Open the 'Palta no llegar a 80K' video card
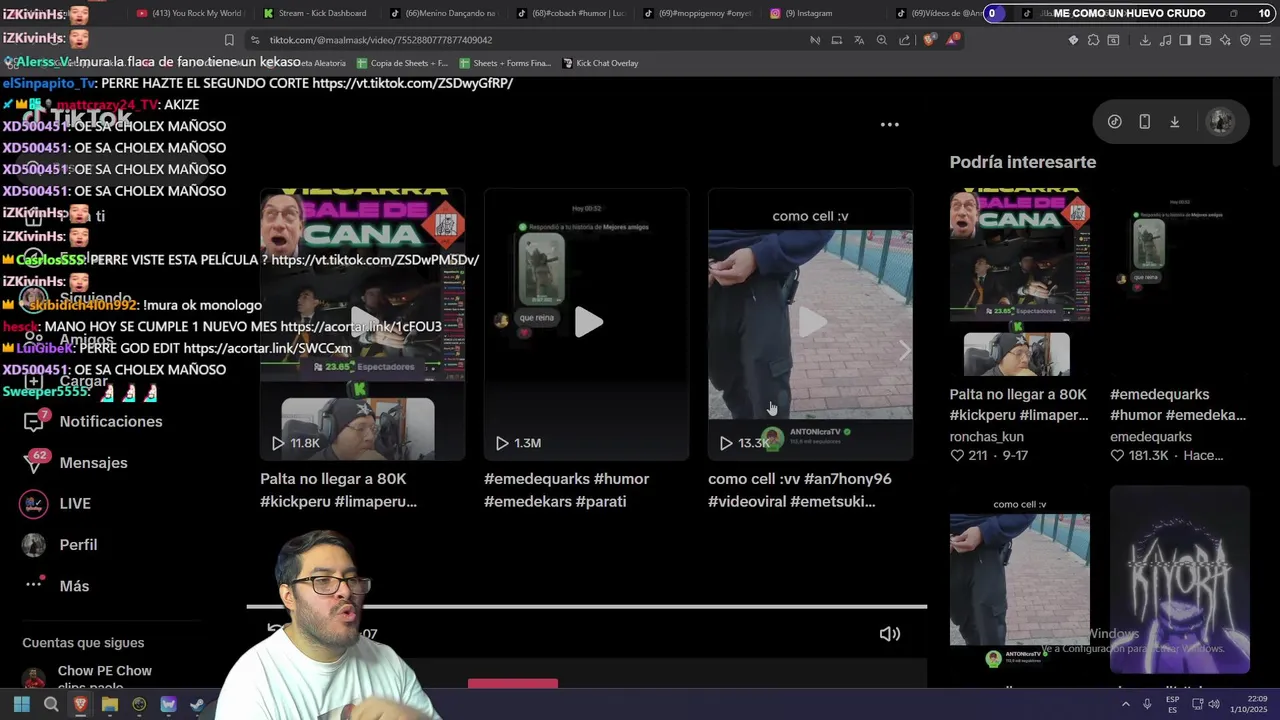 [x=363, y=324]
